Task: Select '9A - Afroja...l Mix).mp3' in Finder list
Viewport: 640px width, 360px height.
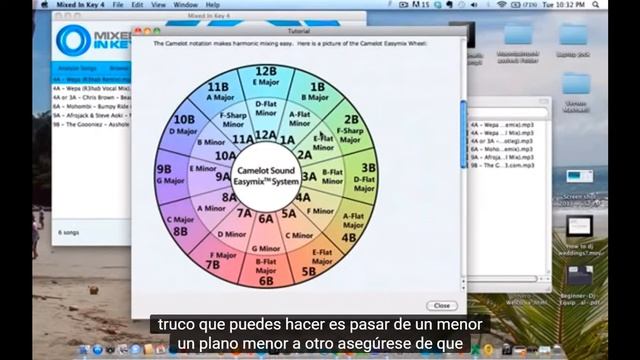Action: coord(502,157)
